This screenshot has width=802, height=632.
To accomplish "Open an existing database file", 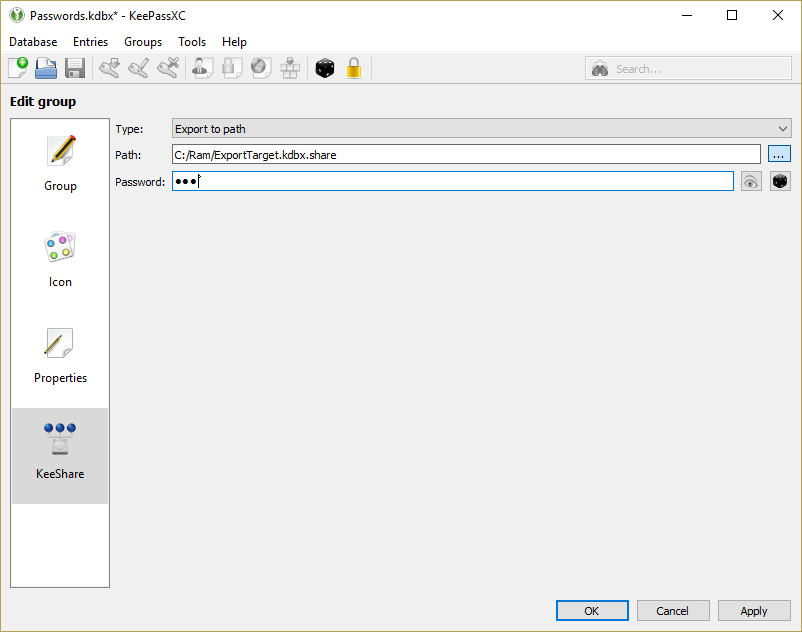I will (x=45, y=67).
